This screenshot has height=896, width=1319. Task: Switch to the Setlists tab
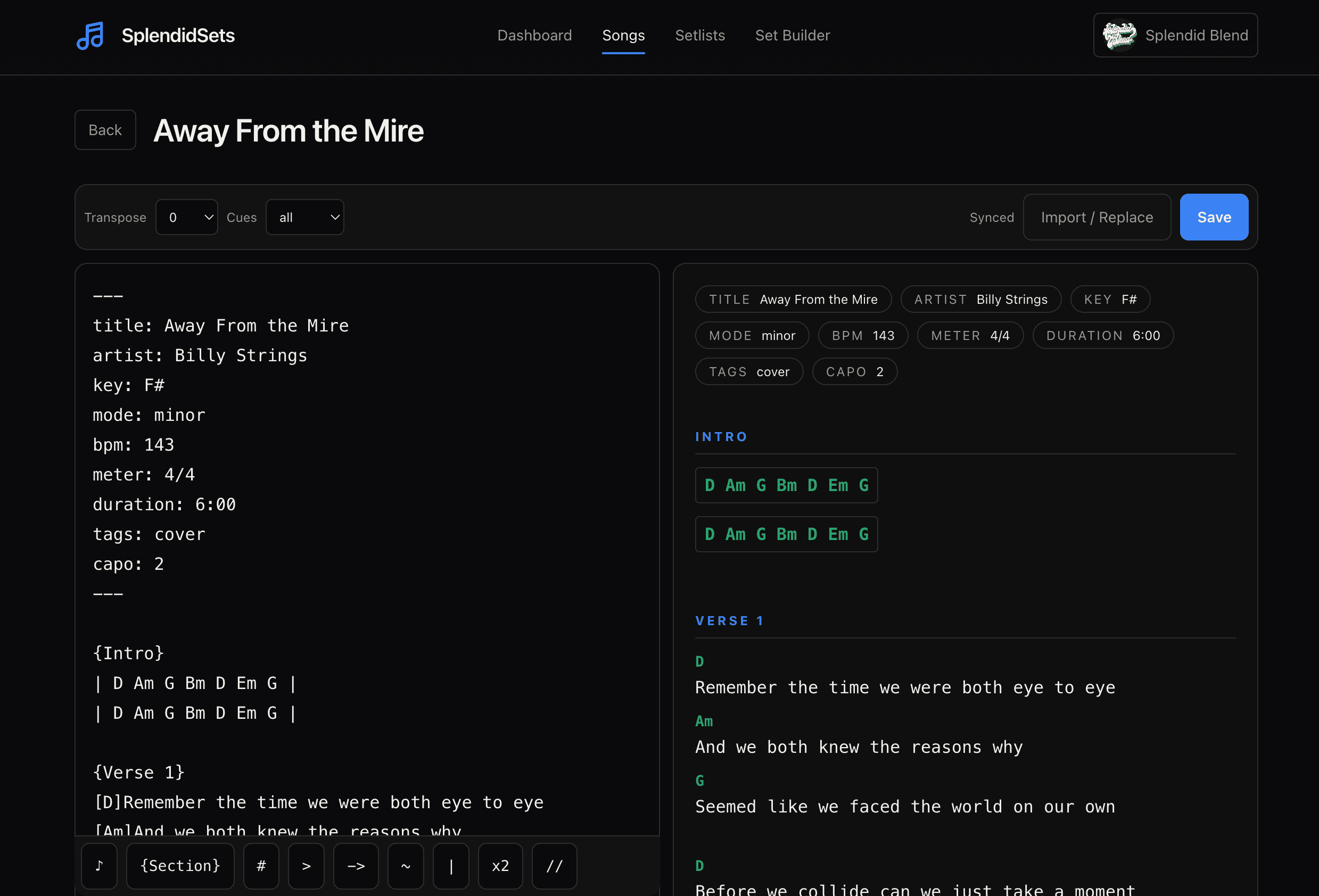coord(700,35)
